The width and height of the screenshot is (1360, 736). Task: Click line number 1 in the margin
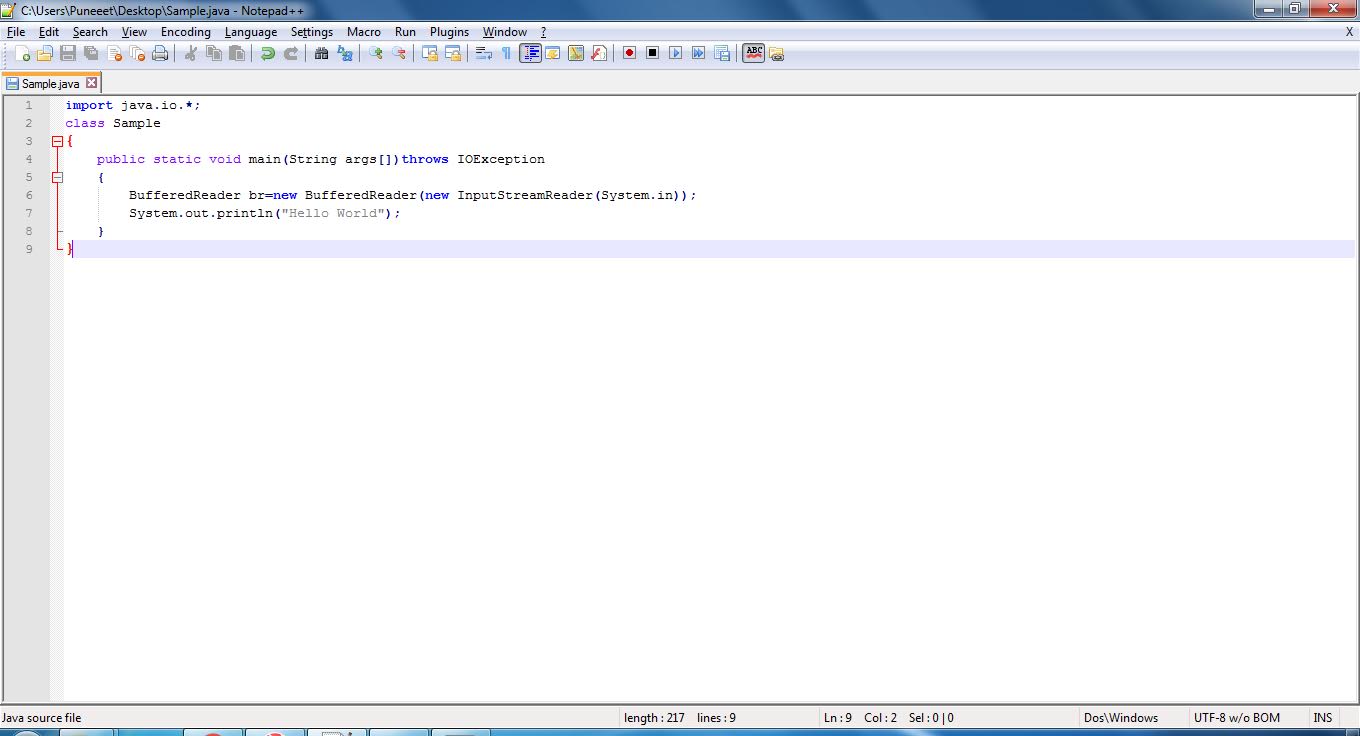(28, 105)
